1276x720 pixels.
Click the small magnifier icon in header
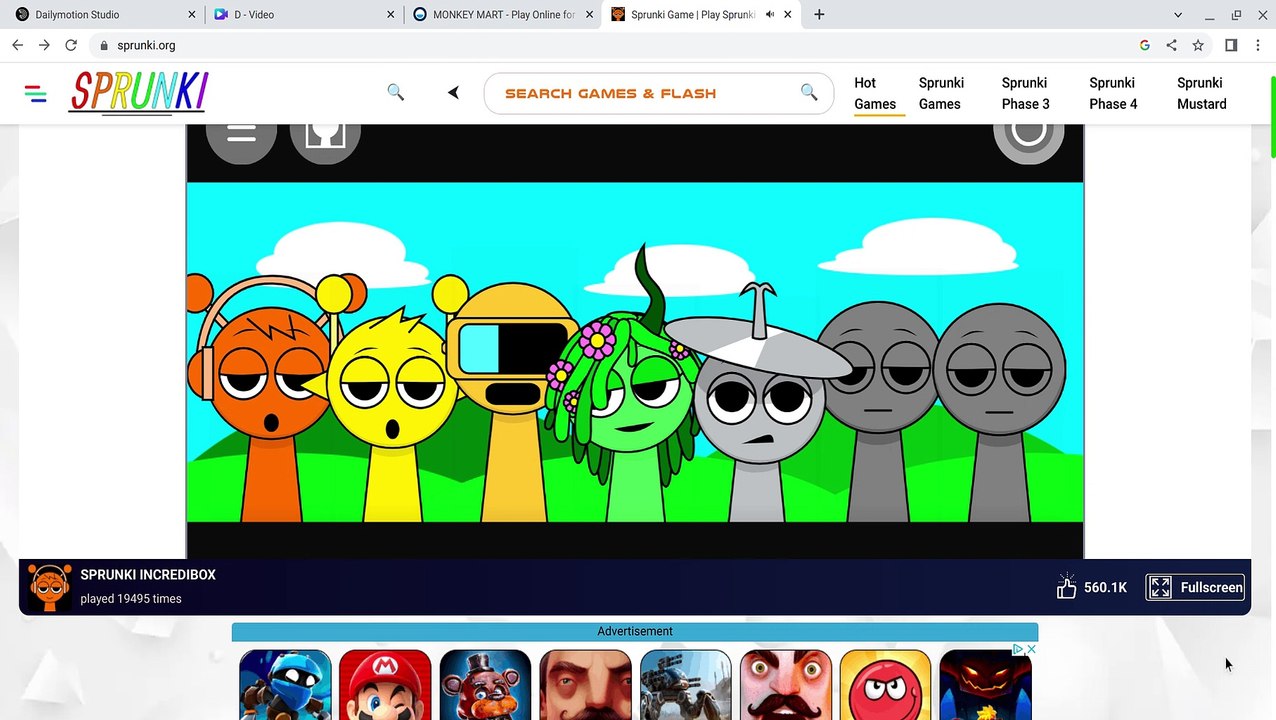pyautogui.click(x=396, y=92)
